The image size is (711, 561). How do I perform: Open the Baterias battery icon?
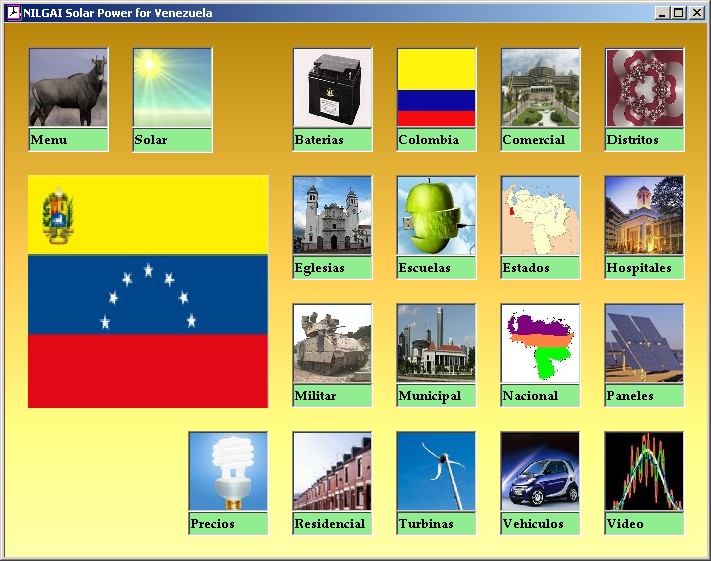[332, 87]
